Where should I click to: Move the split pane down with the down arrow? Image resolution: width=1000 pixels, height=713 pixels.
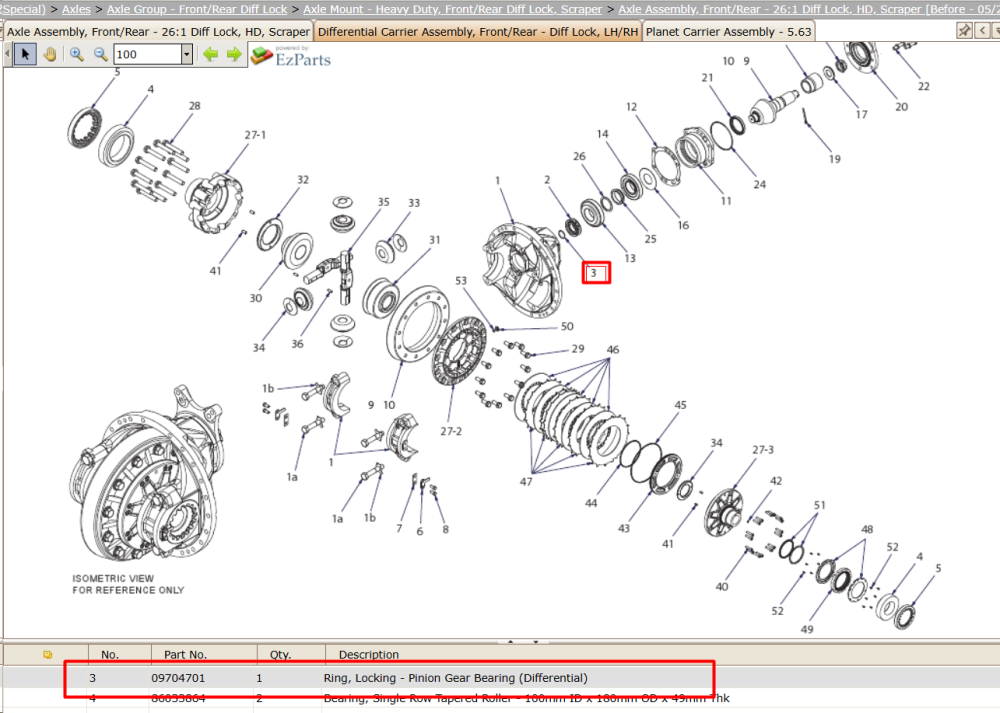point(536,641)
